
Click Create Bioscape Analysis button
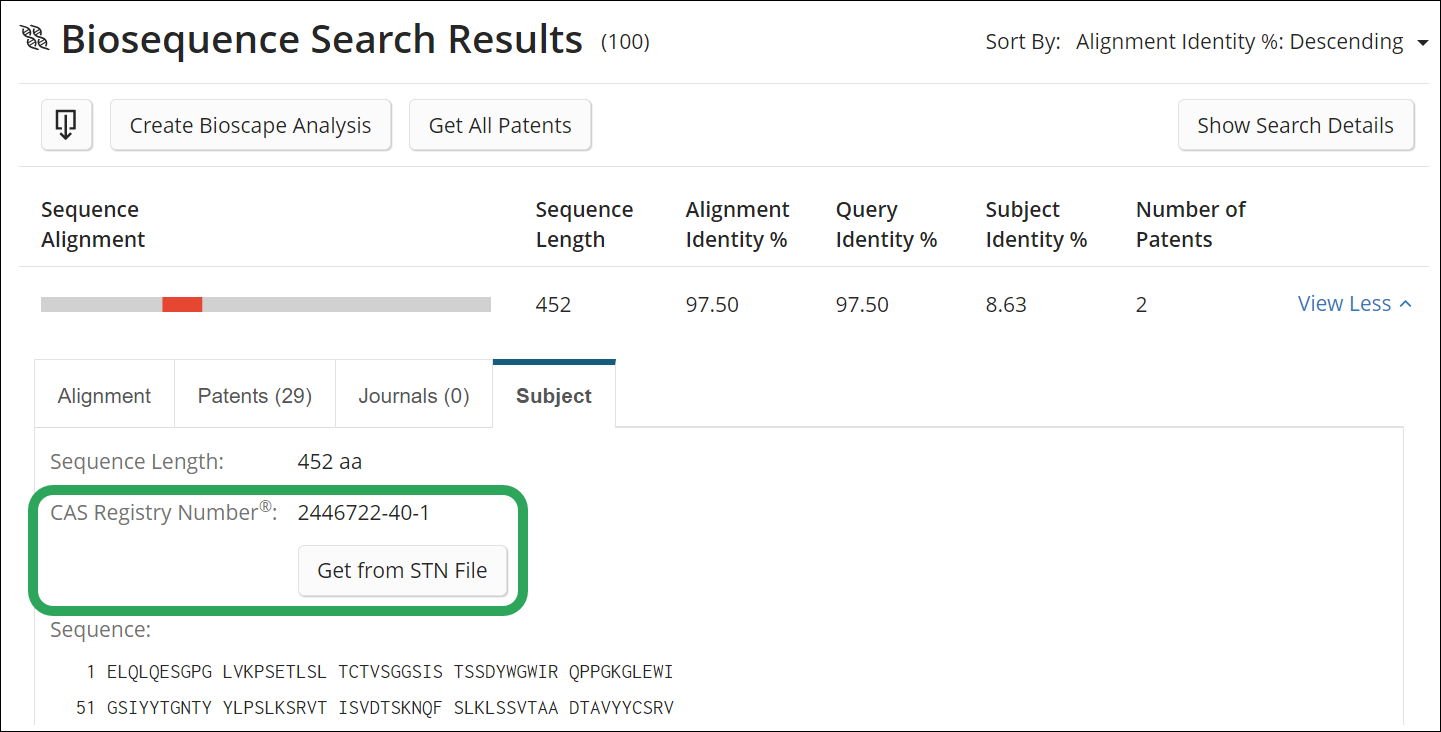tap(250, 125)
